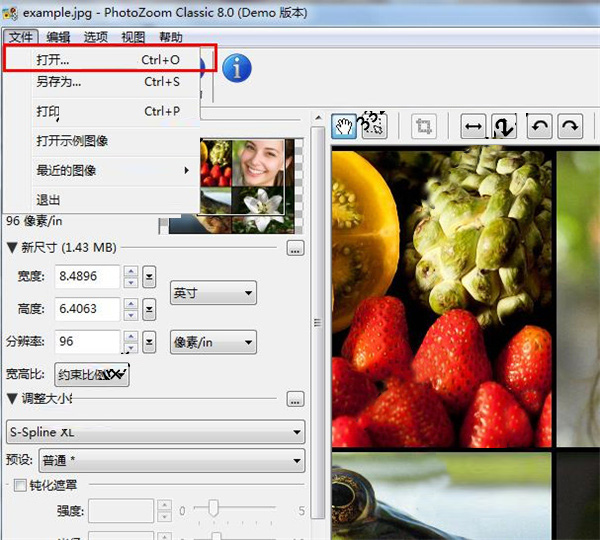Rotate image counterclockwise
Image resolution: width=600 pixels, height=540 pixels.
pos(540,126)
